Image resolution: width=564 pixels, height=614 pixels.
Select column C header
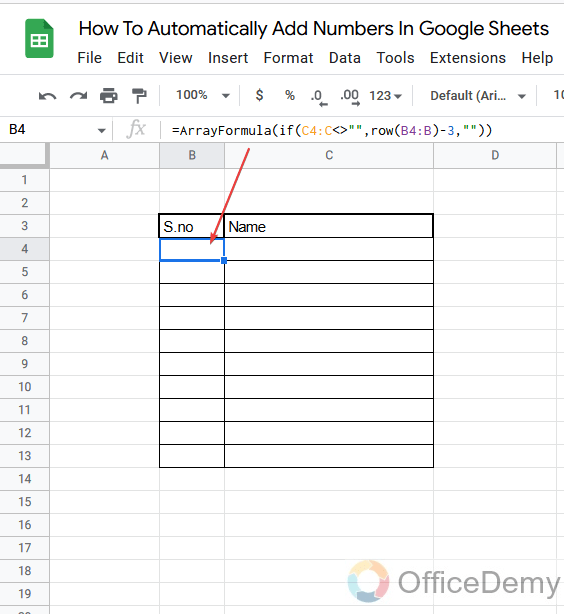(x=329, y=155)
